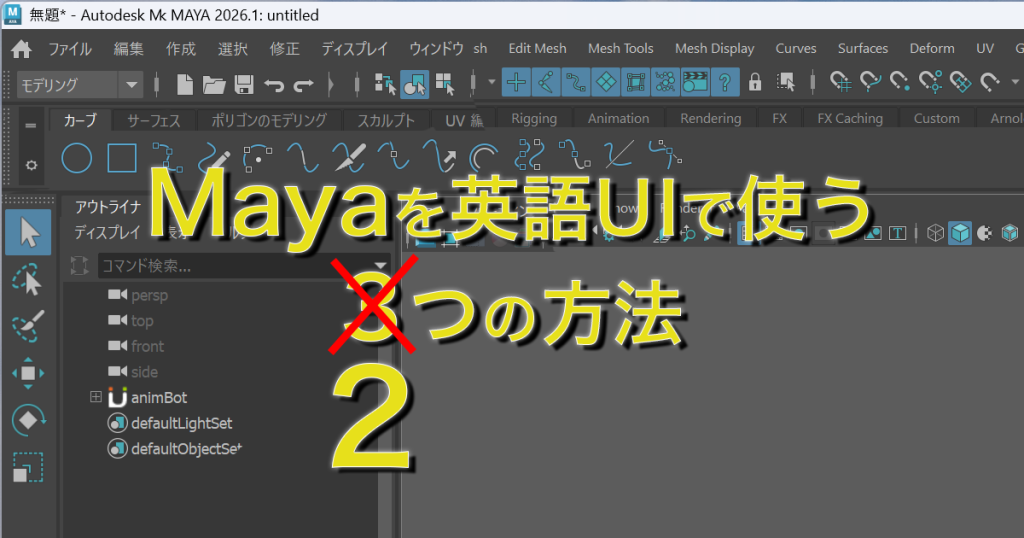The width and height of the screenshot is (1024, 538).
Task: Open the モデリング menu set dropdown
Action: pyautogui.click(x=80, y=85)
